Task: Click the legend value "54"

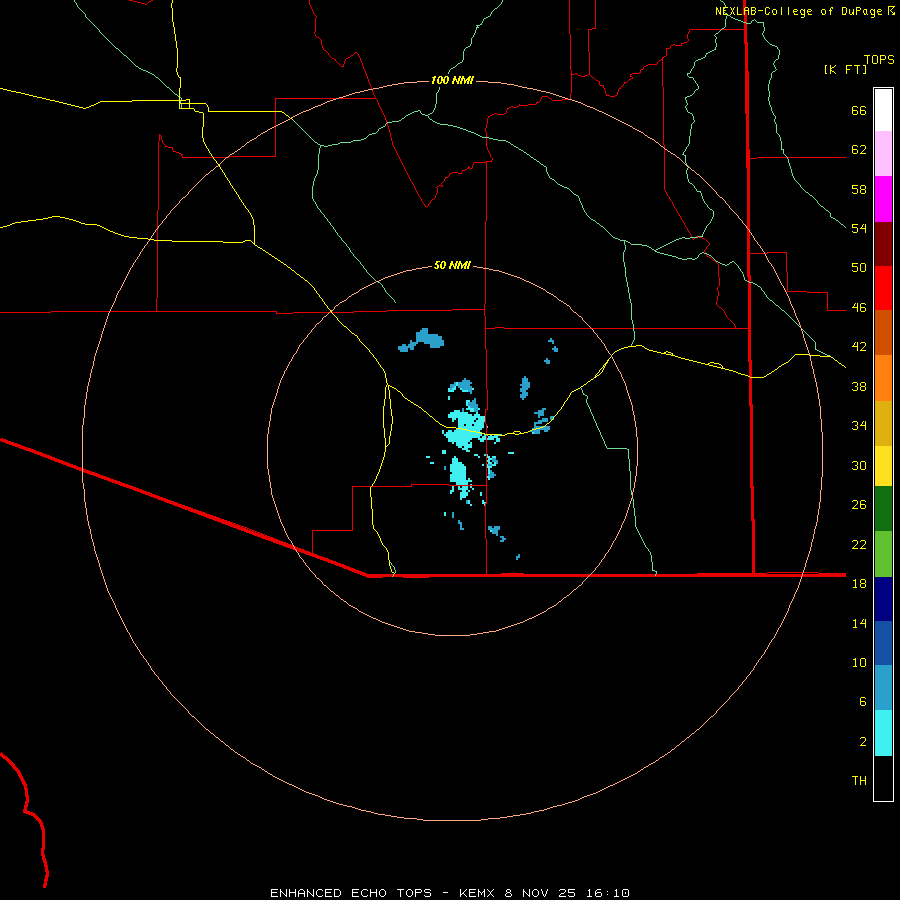Action: (859, 228)
